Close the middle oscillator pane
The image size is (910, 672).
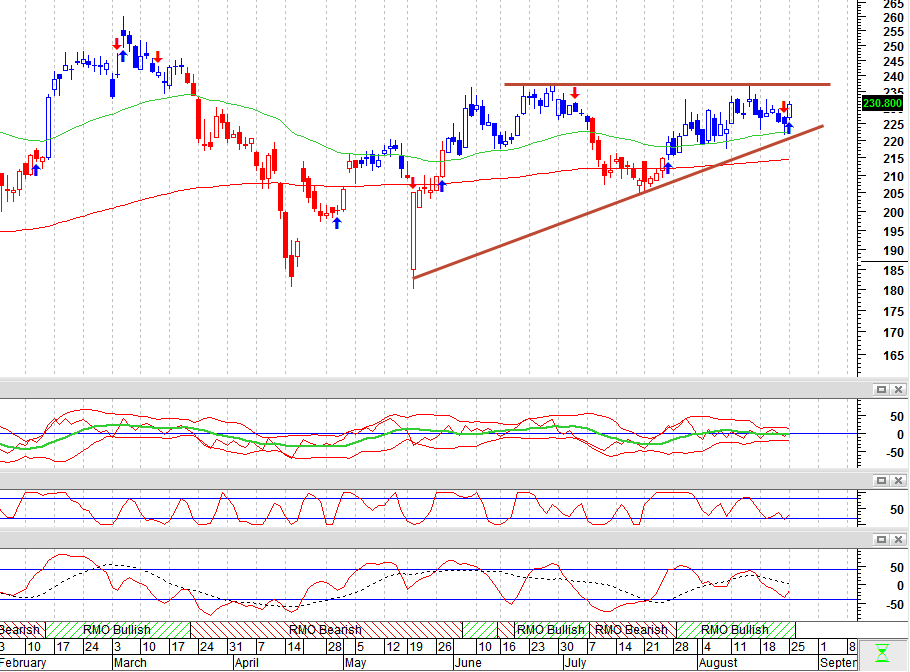pyautogui.click(x=898, y=480)
